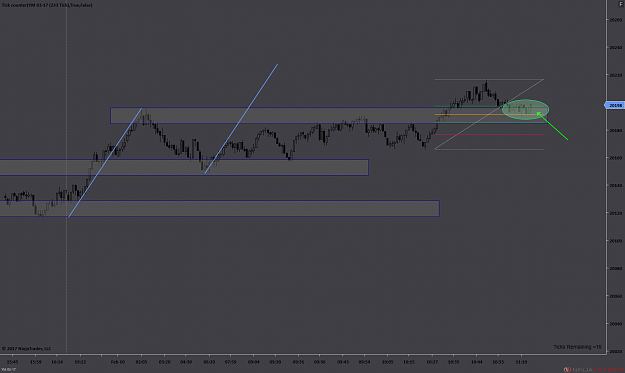
Task: Click the 2017 NinjaTrader copyright text
Action: 26,348
